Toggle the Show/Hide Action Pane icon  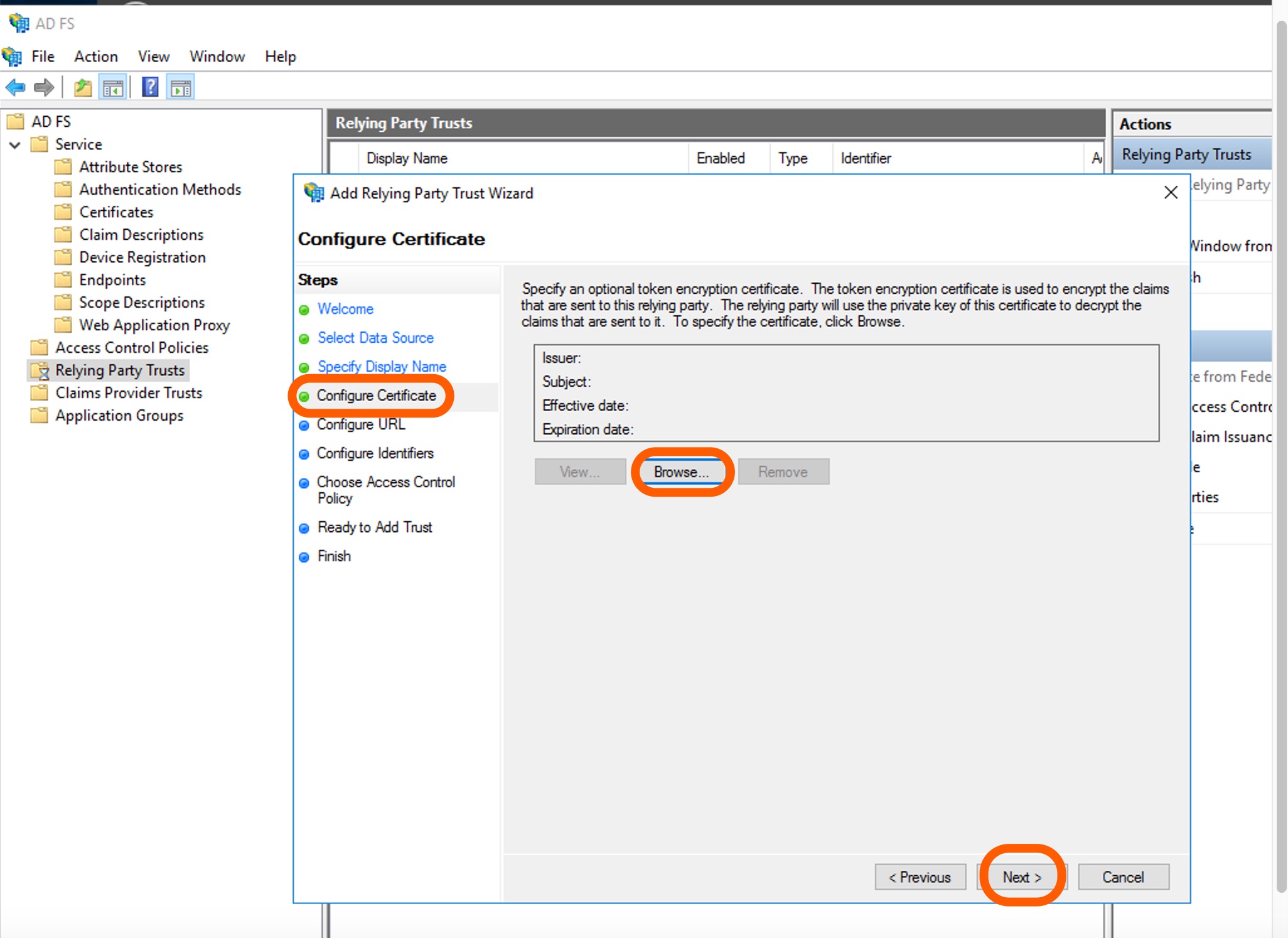pyautogui.click(x=181, y=87)
